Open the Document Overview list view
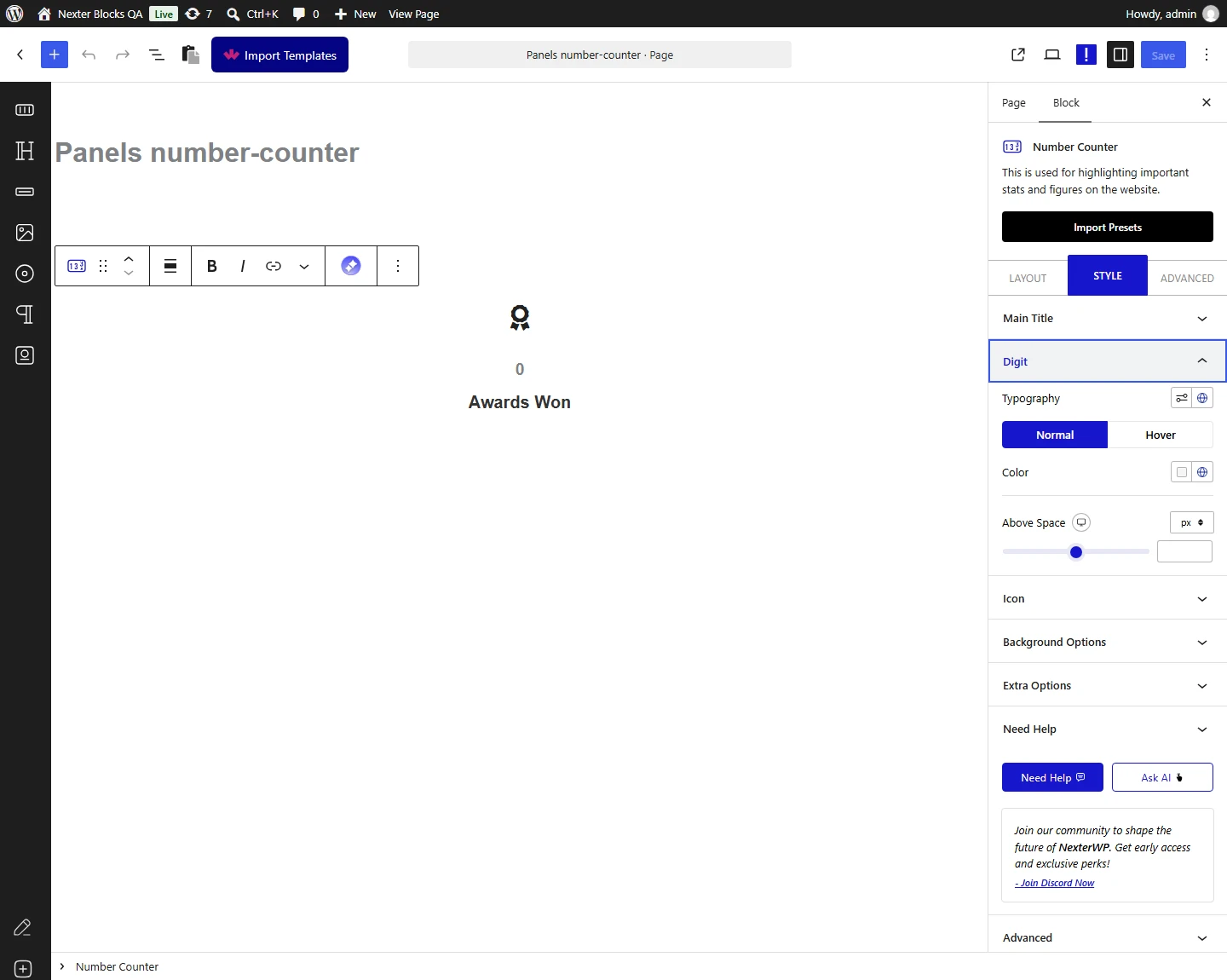 click(157, 55)
